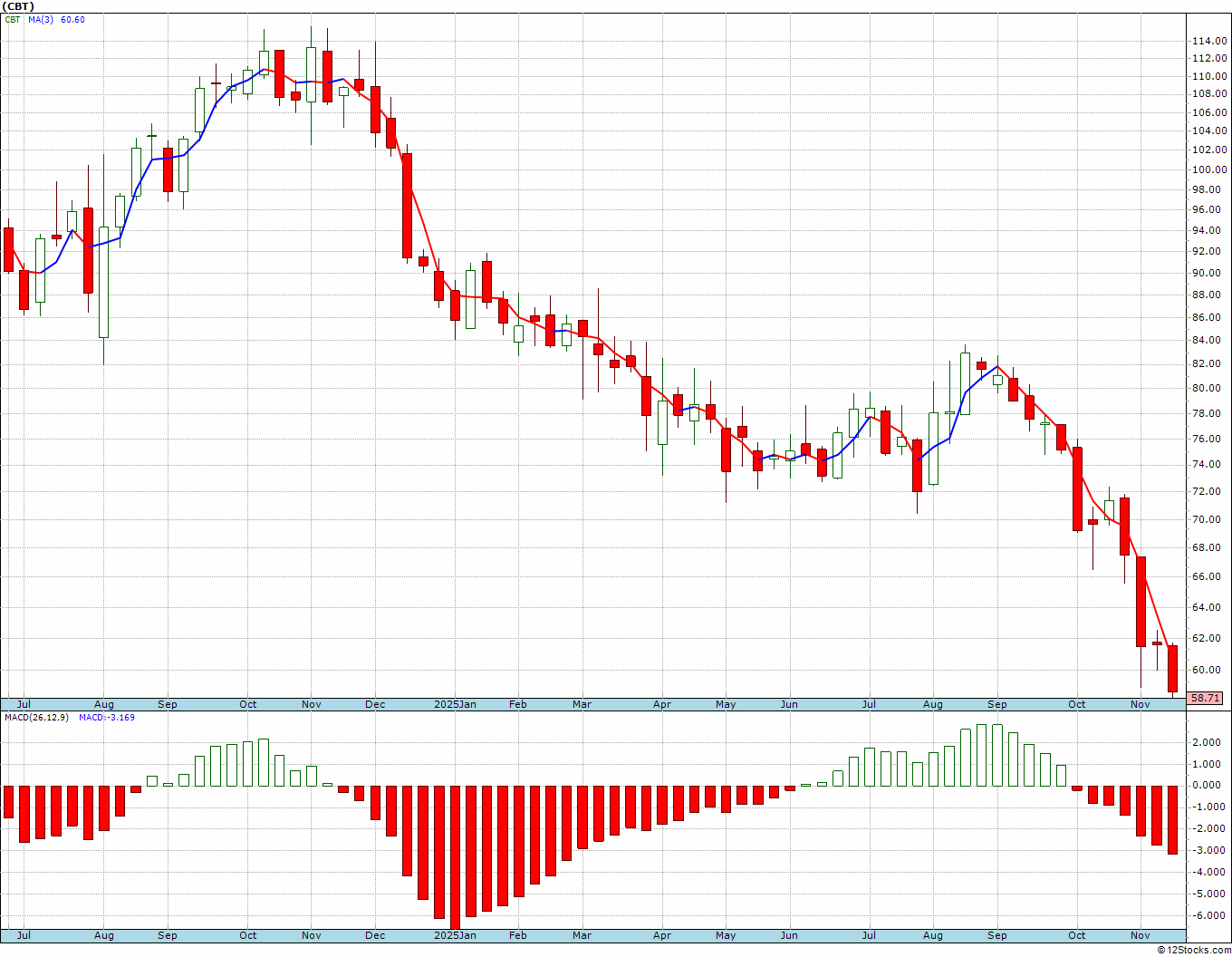
Task: Click the deepest MACD bar at 2025Jan
Action: pyautogui.click(x=455, y=856)
